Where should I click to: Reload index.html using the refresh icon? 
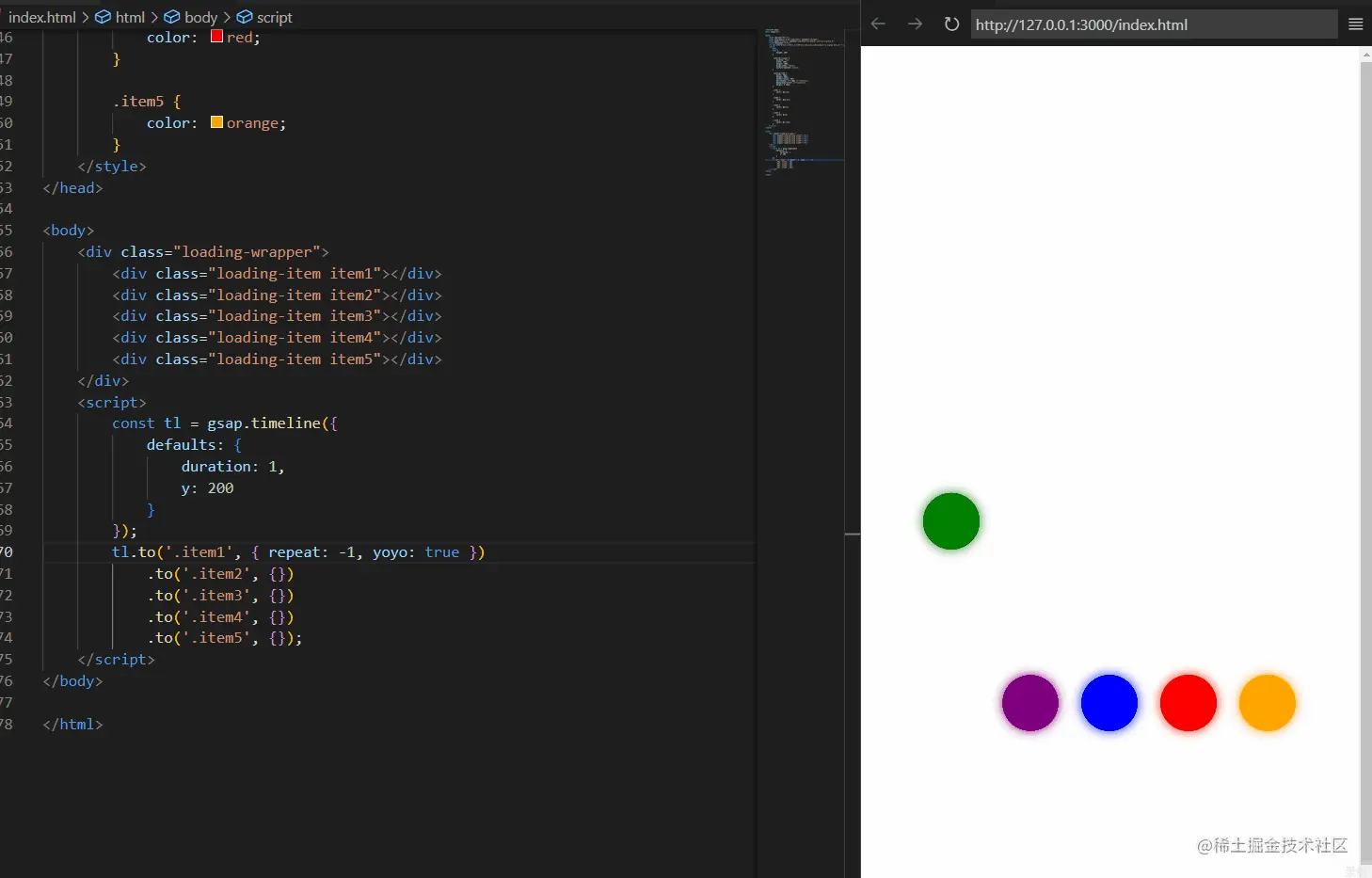pyautogui.click(x=950, y=24)
